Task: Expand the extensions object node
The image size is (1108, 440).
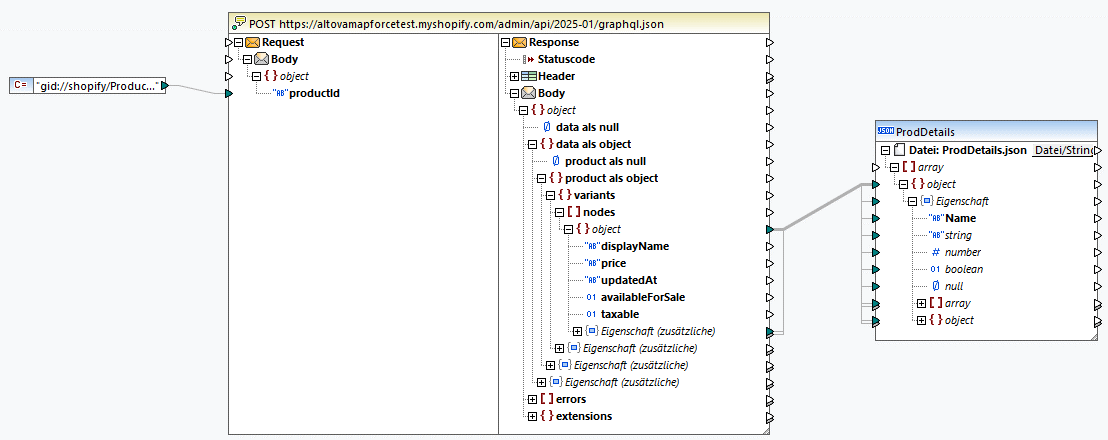Action: click(532, 416)
